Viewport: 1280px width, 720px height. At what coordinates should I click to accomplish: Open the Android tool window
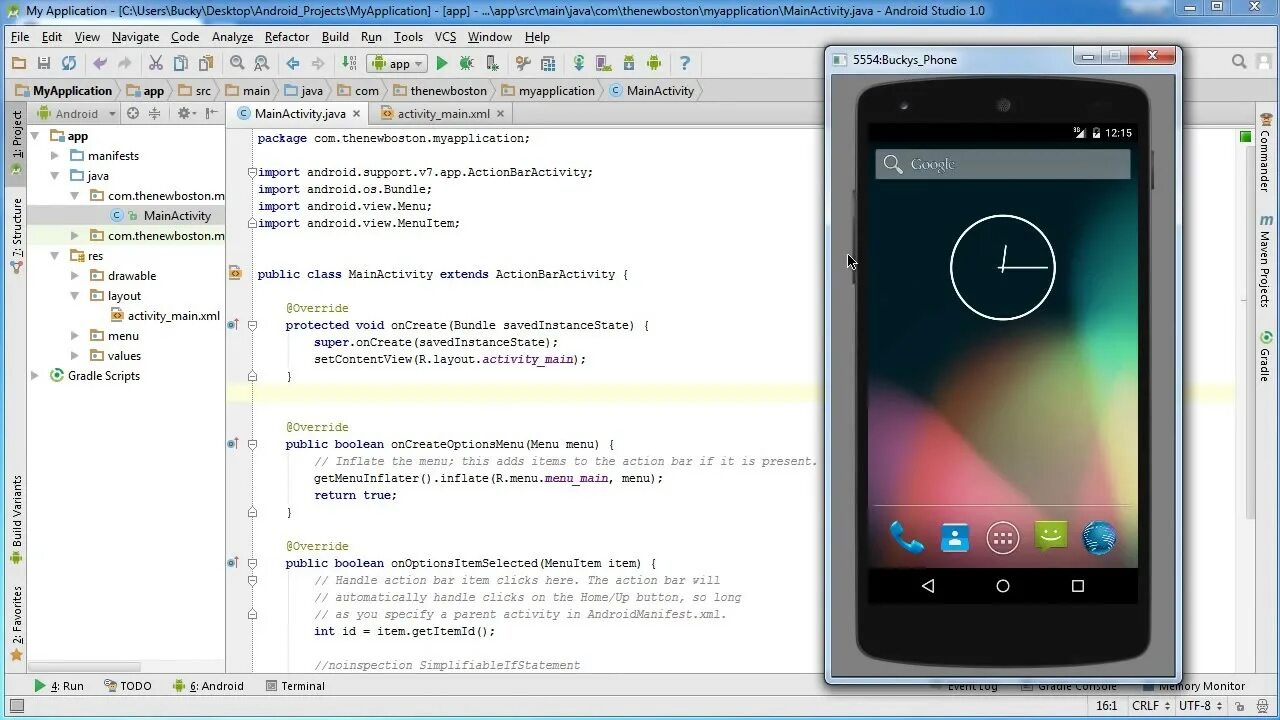tap(208, 686)
